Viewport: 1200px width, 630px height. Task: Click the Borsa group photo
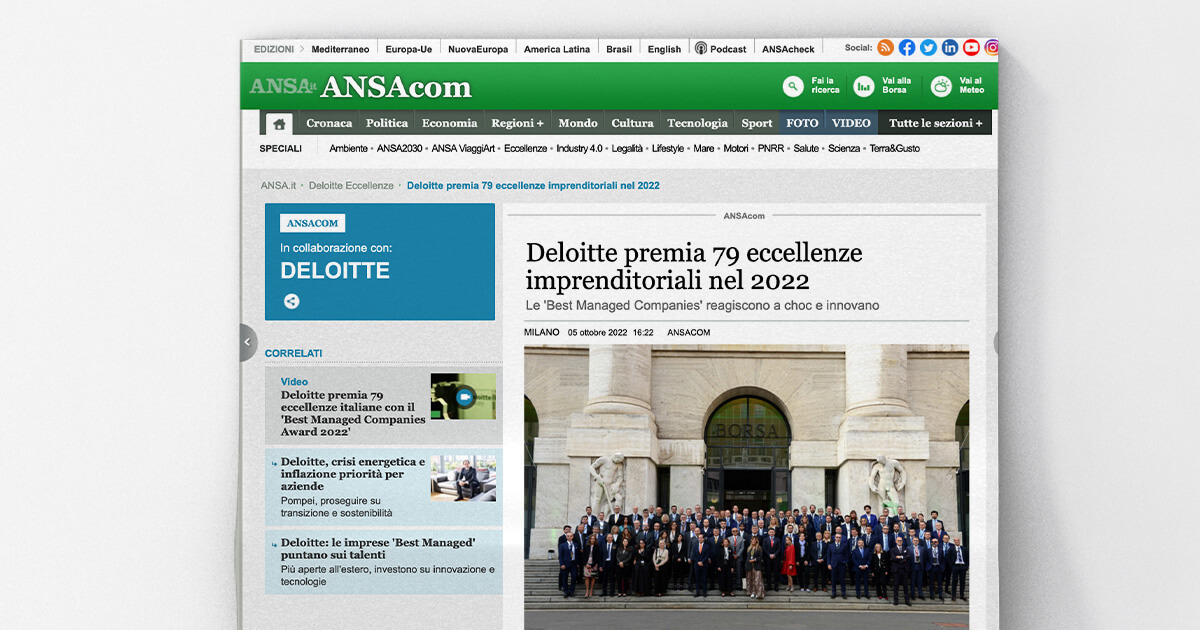[x=746, y=487]
